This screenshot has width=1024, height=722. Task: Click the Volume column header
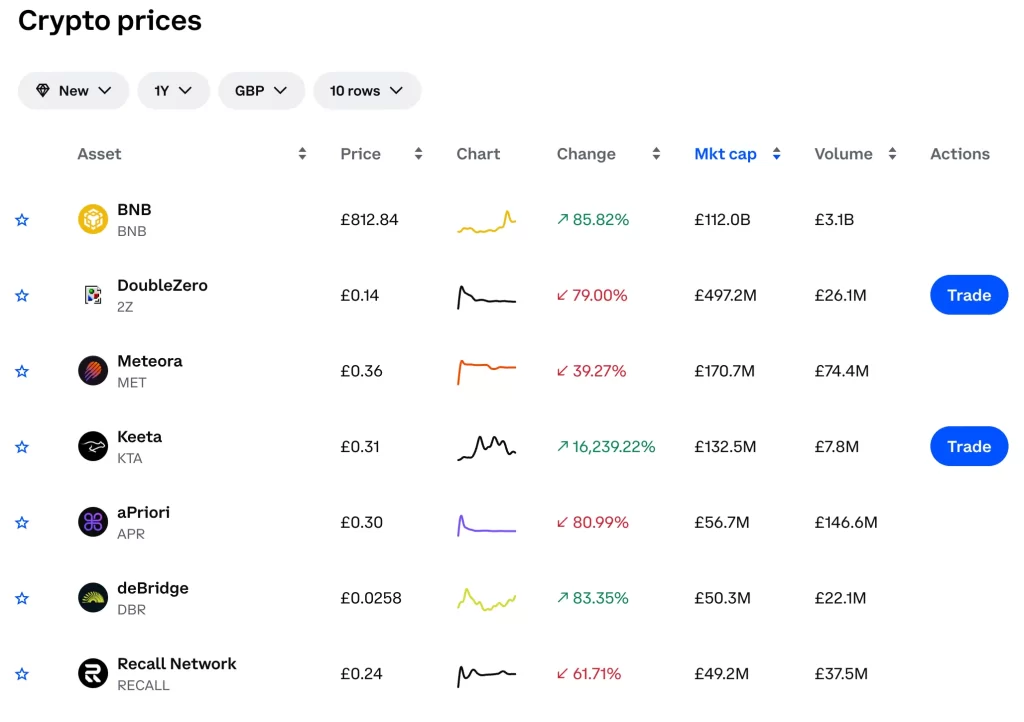843,154
